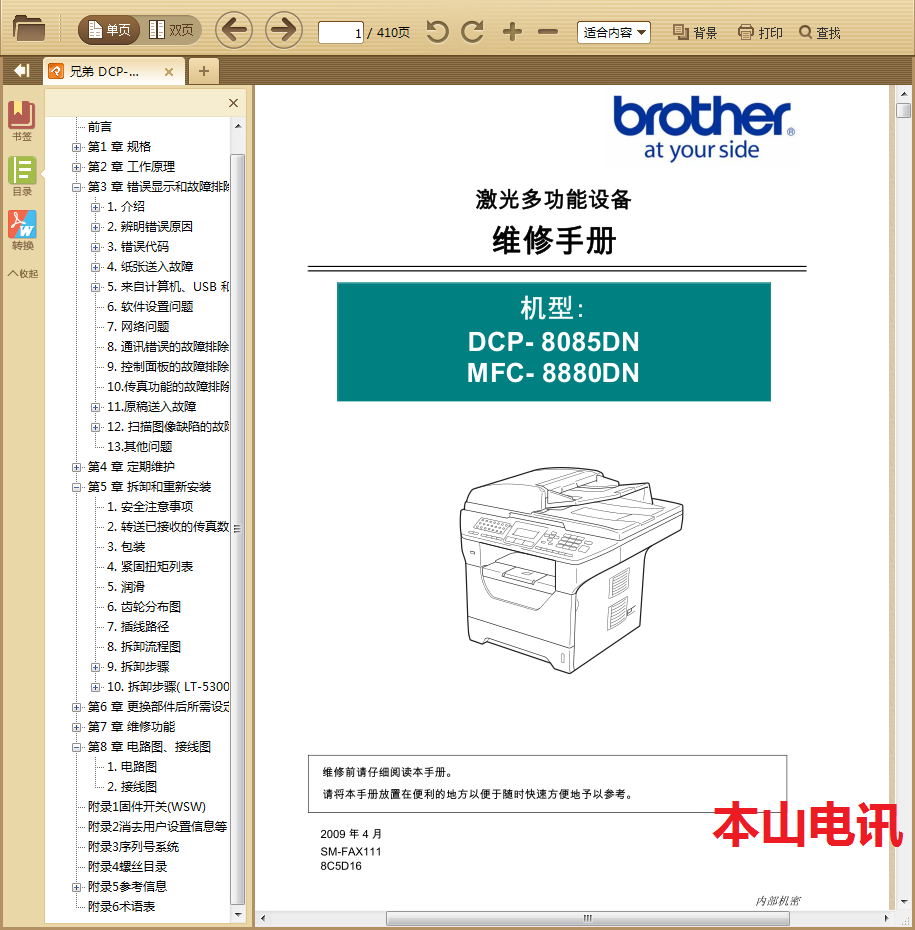Close the 兄弟 DCP-... tab
This screenshot has width=915, height=930.
[x=169, y=72]
